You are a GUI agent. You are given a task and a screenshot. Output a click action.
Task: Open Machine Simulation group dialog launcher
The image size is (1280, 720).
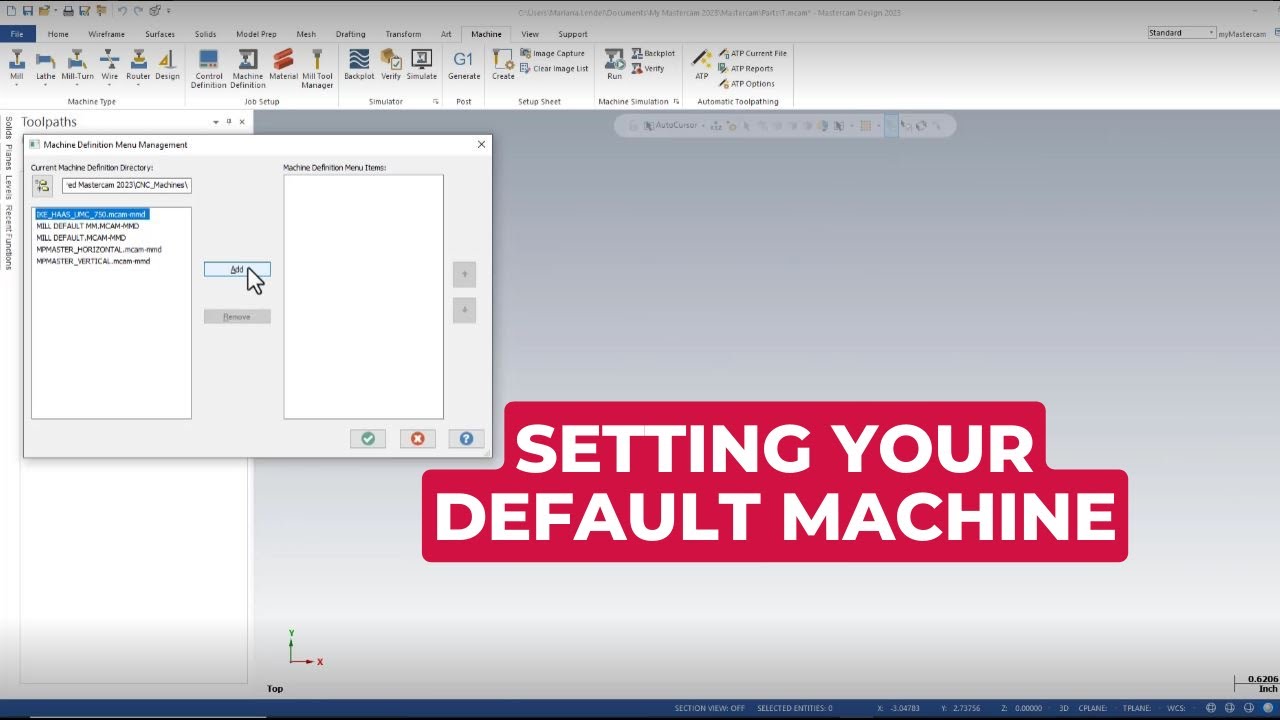[x=677, y=102]
